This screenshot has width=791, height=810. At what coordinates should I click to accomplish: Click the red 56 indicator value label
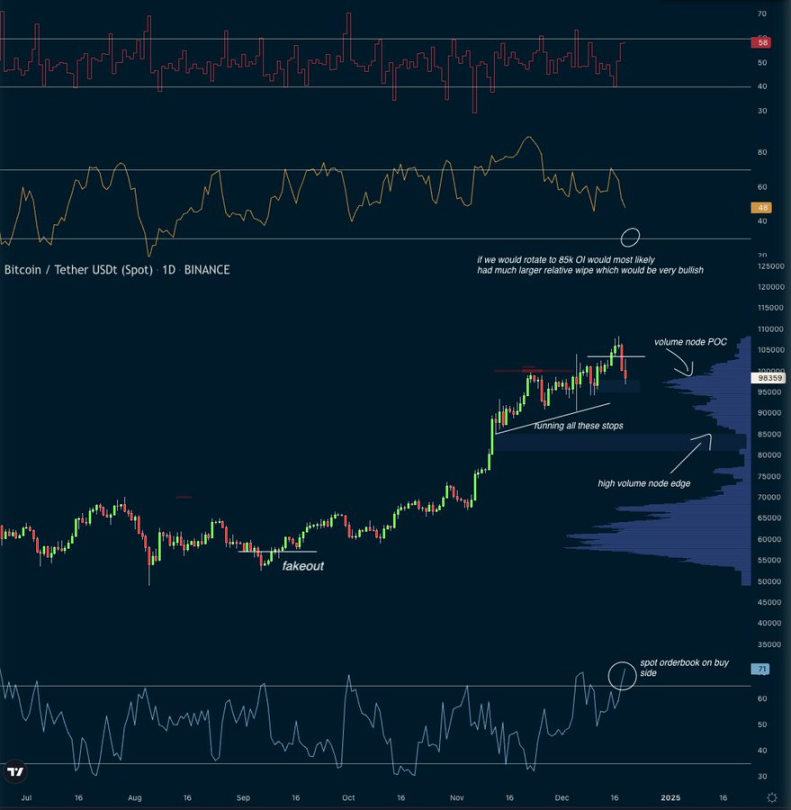(761, 42)
